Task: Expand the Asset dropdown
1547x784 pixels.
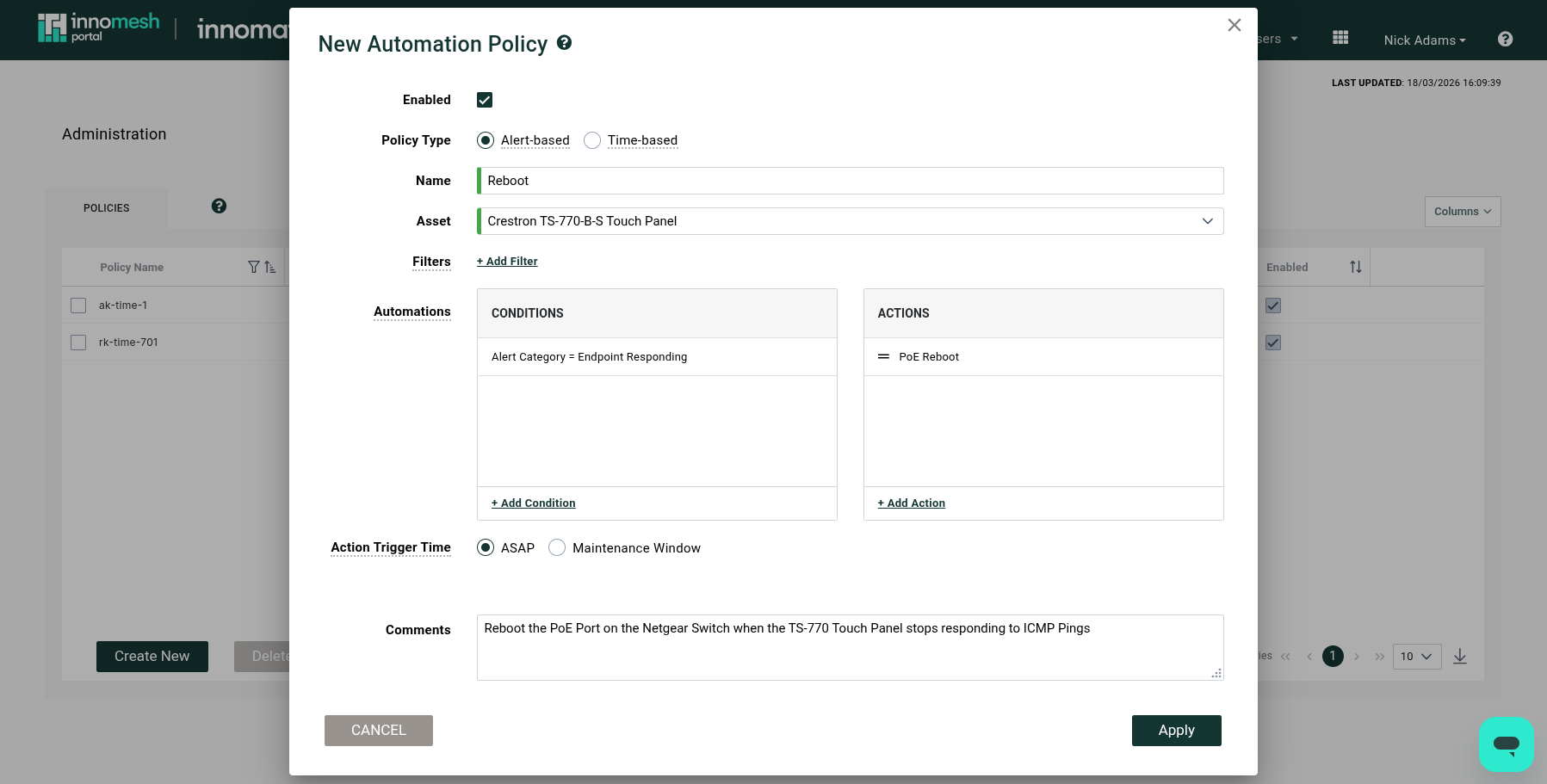Action: coord(1207,221)
